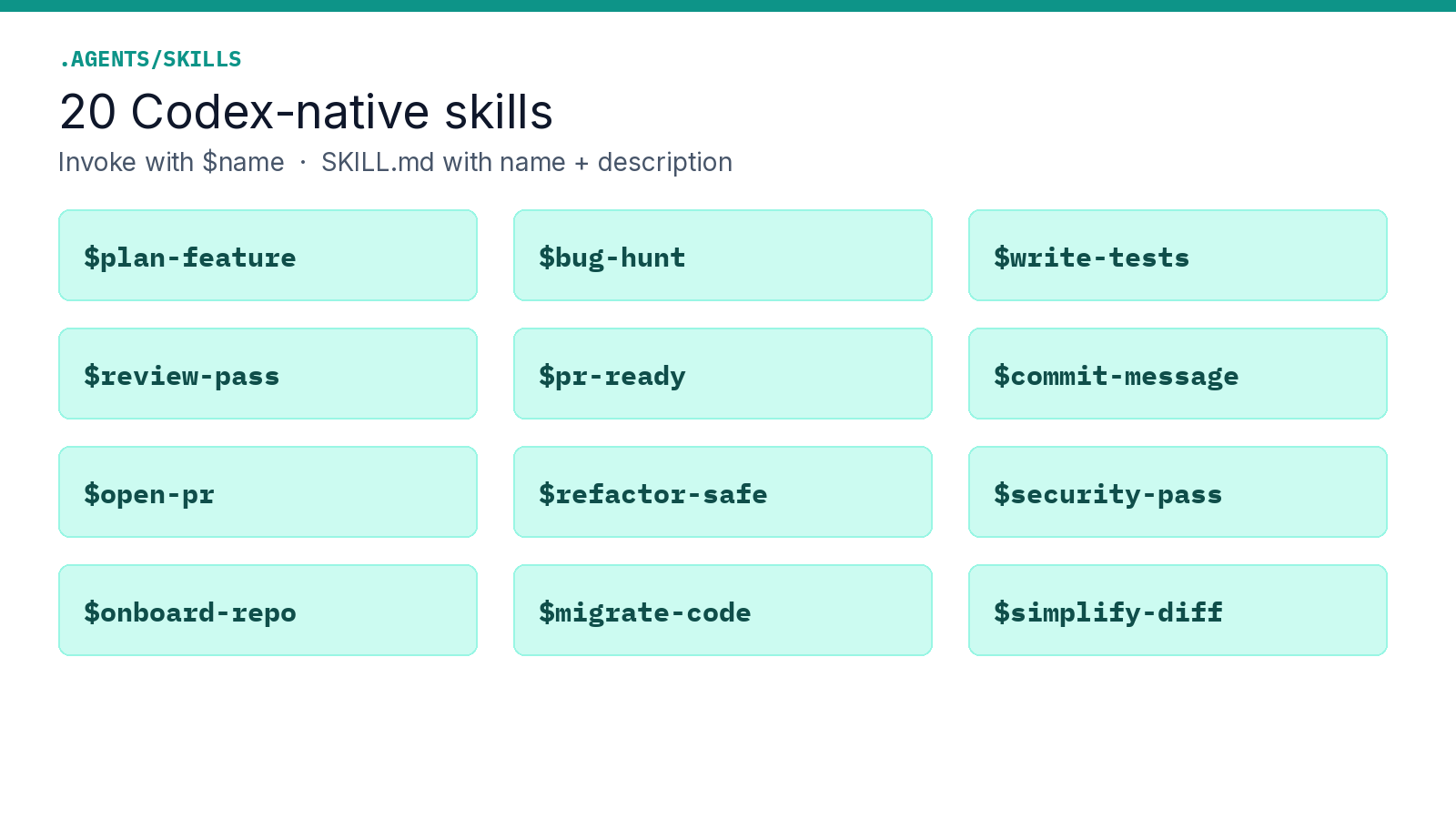Click the 'Invoke with $name' subtitle text

(x=171, y=162)
